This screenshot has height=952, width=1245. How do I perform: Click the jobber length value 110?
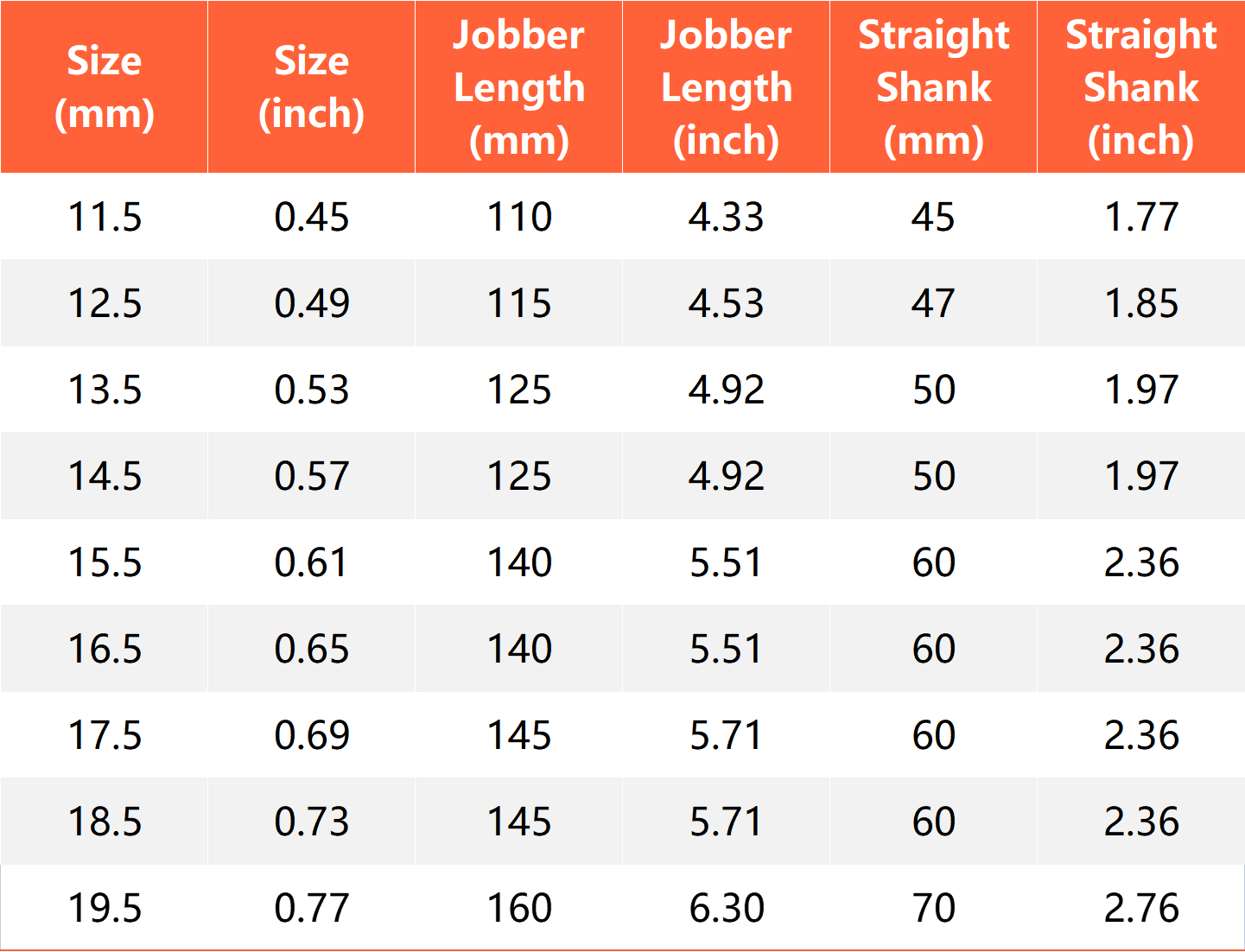point(519,217)
